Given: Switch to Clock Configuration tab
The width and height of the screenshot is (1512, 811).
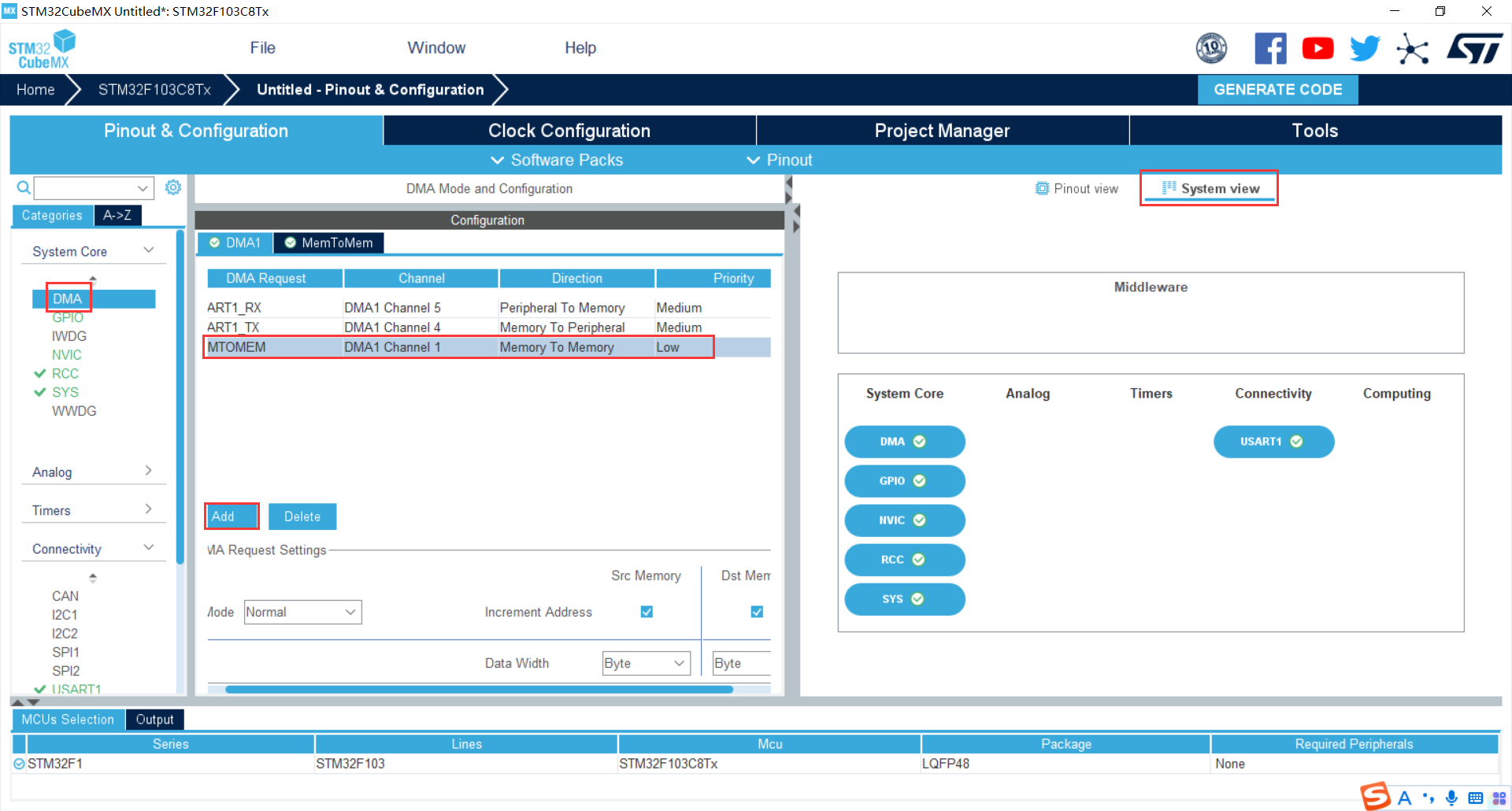Looking at the screenshot, I should coord(569,131).
